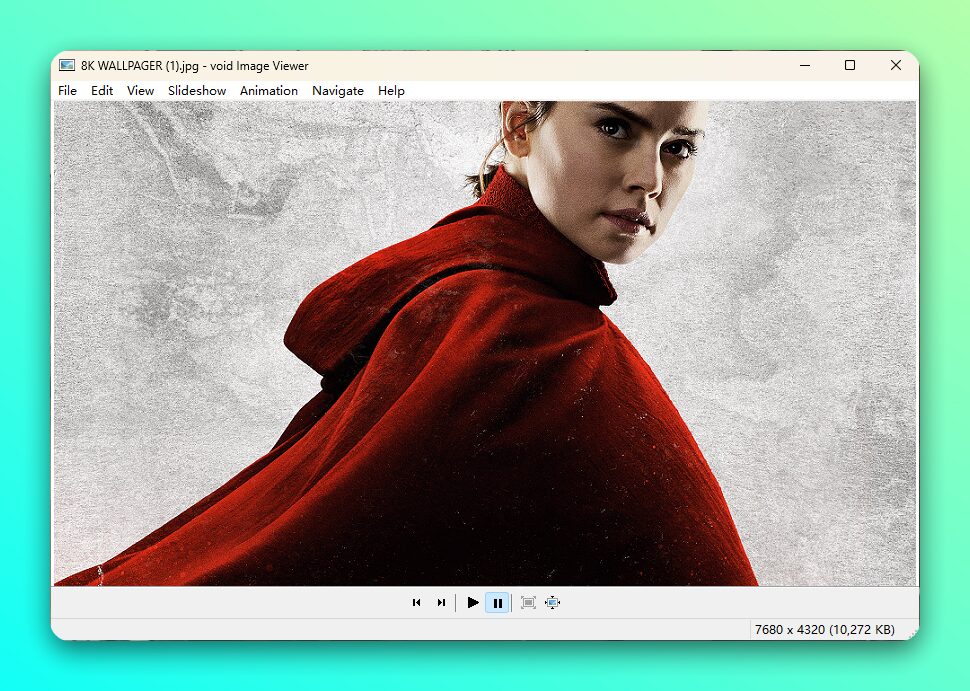Image resolution: width=970 pixels, height=691 pixels.
Task: Minimize the image viewer window
Action: click(x=805, y=65)
